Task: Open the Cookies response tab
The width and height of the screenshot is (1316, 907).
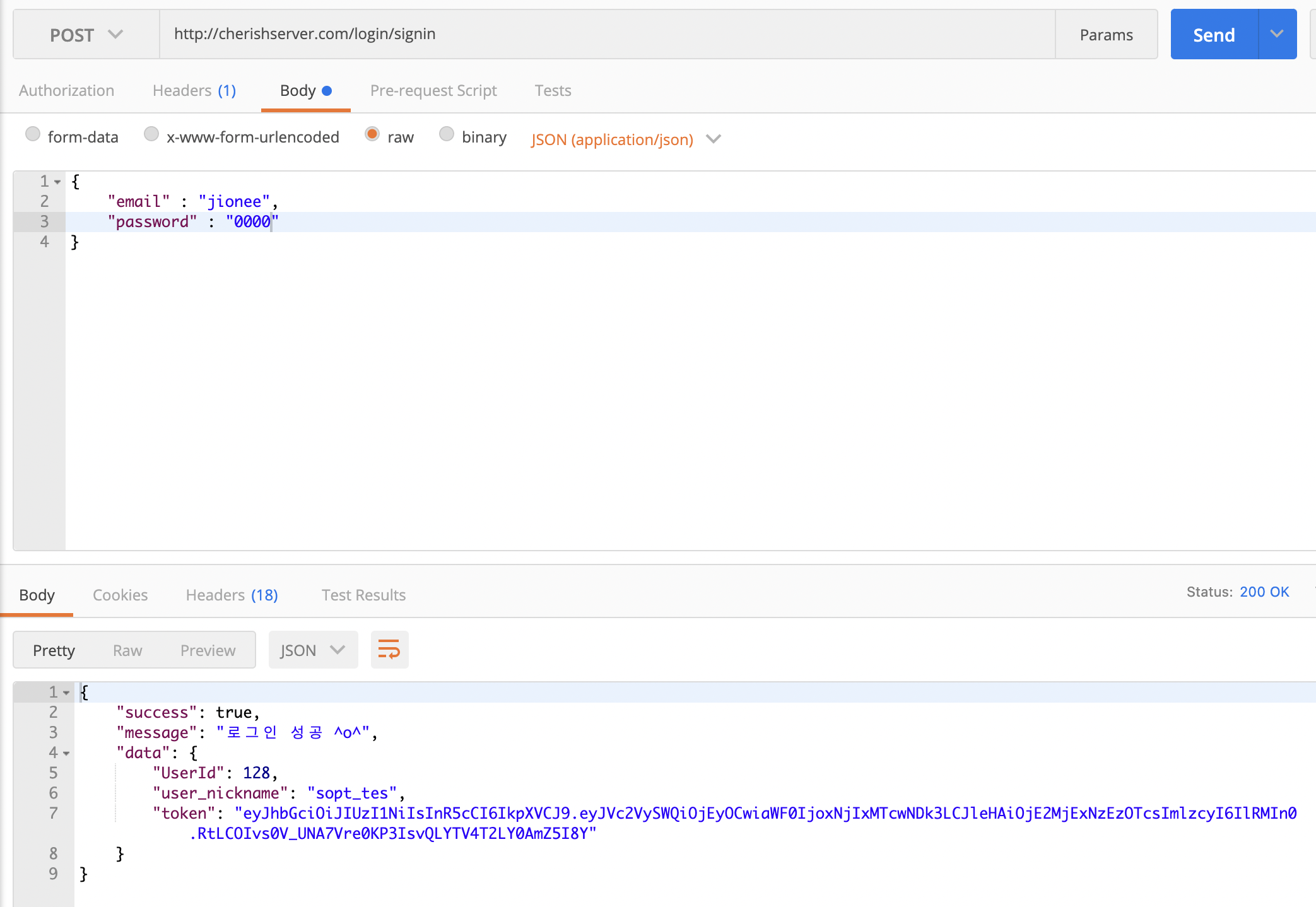Action: [x=120, y=594]
